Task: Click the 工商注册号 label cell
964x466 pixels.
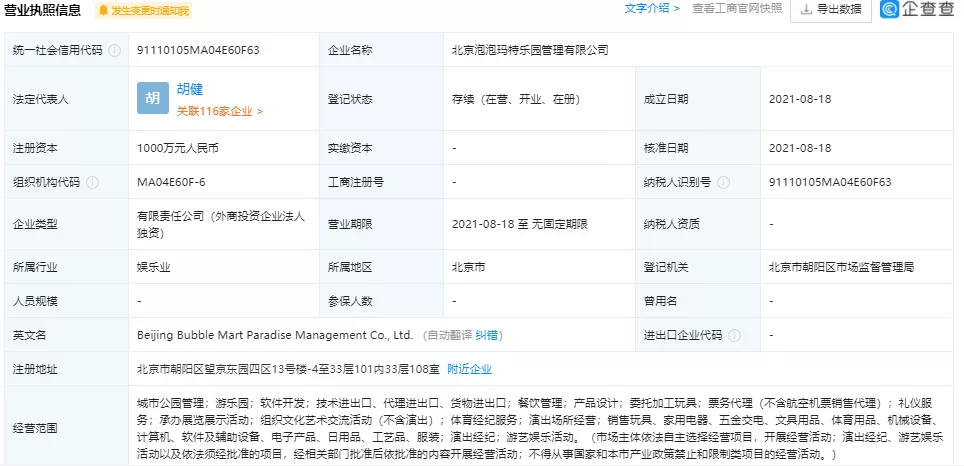Action: click(x=382, y=183)
